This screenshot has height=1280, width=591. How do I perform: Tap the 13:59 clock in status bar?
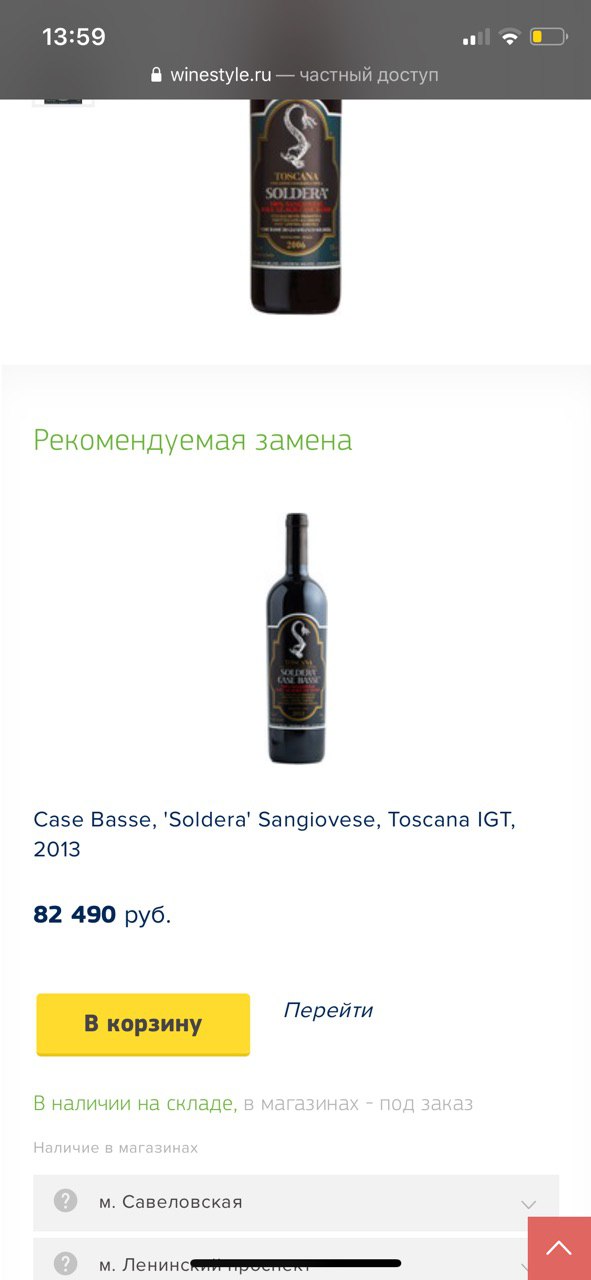74,37
